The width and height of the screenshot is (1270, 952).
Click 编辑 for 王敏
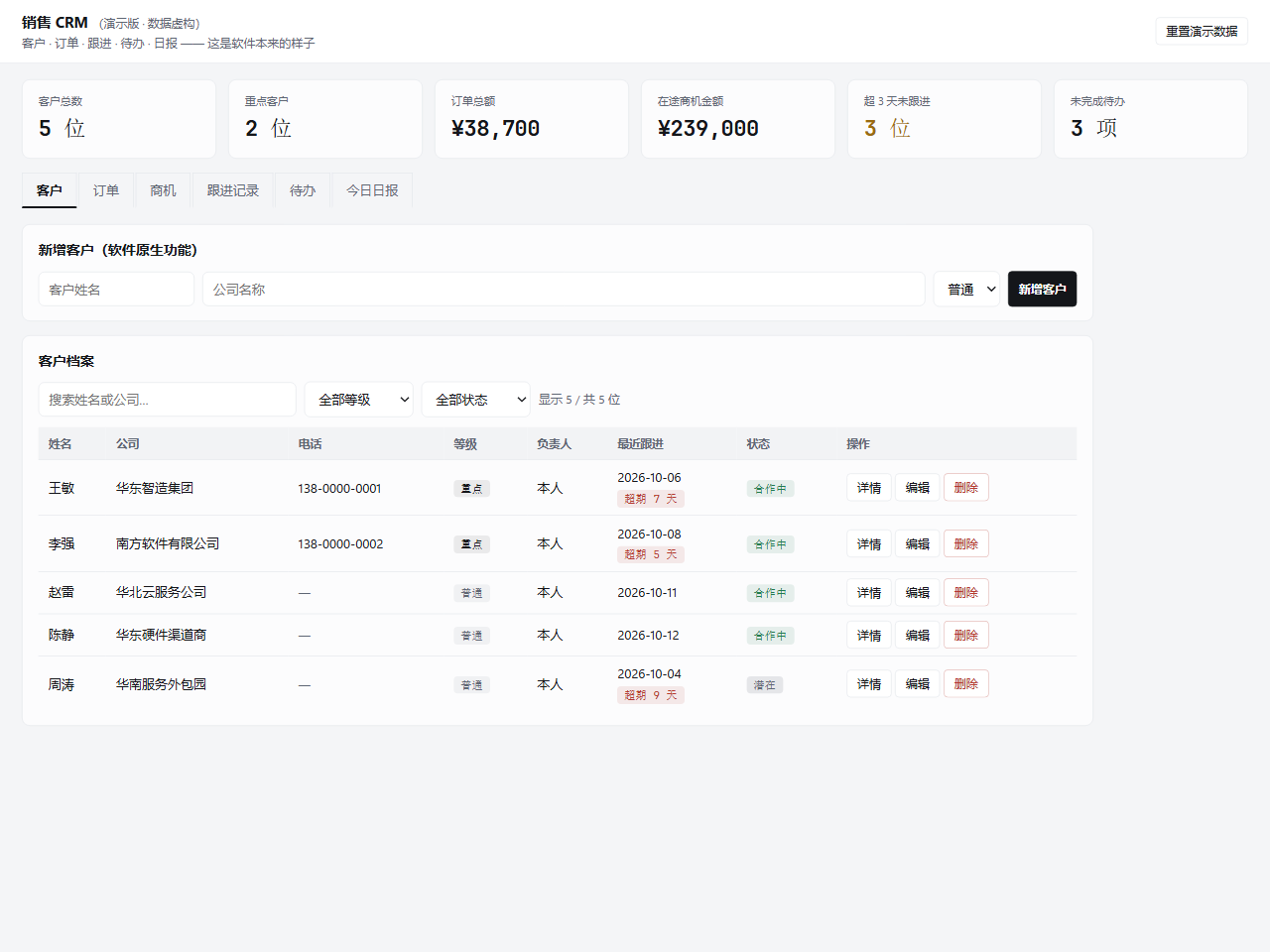click(x=918, y=488)
